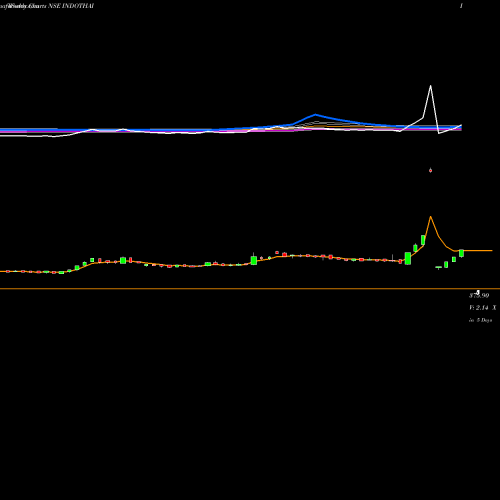
Task: Click the rightmost green candlestick
Action: click(461, 253)
